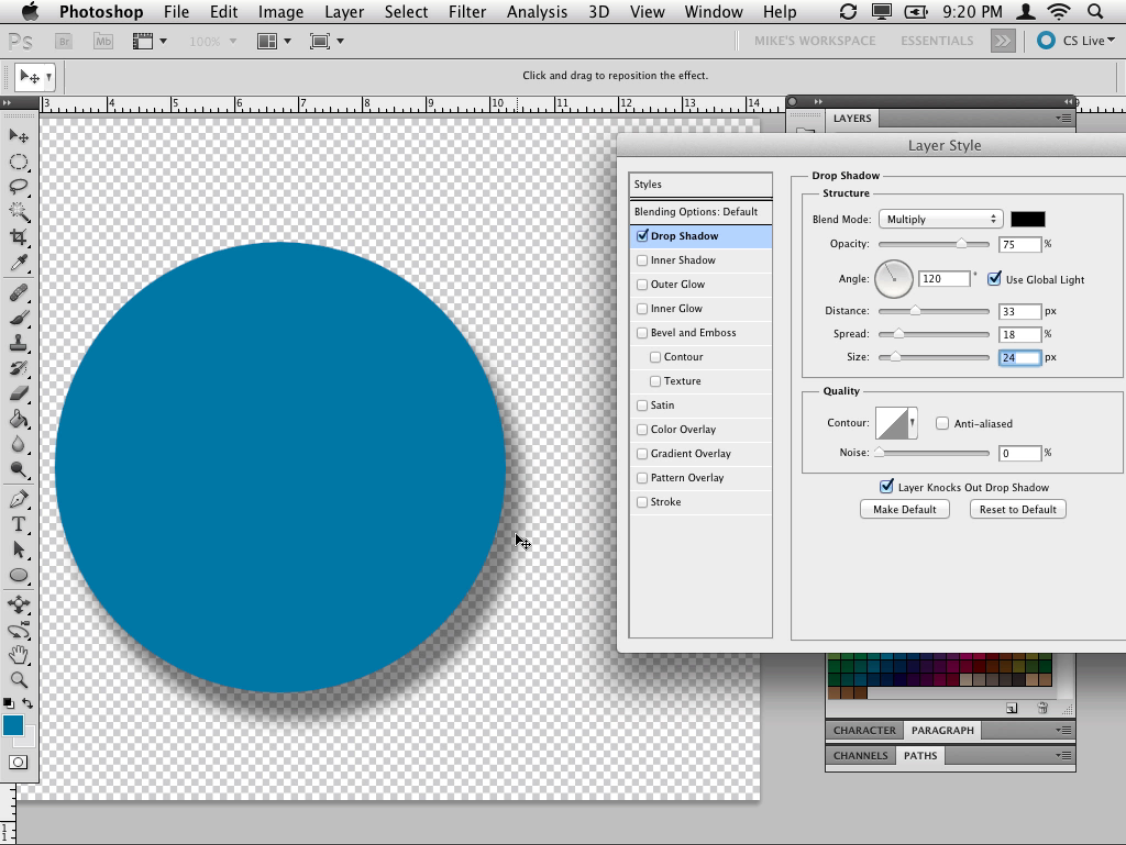Toggle Use Global Light checkbox
Image resolution: width=1126 pixels, height=845 pixels.
(x=995, y=279)
